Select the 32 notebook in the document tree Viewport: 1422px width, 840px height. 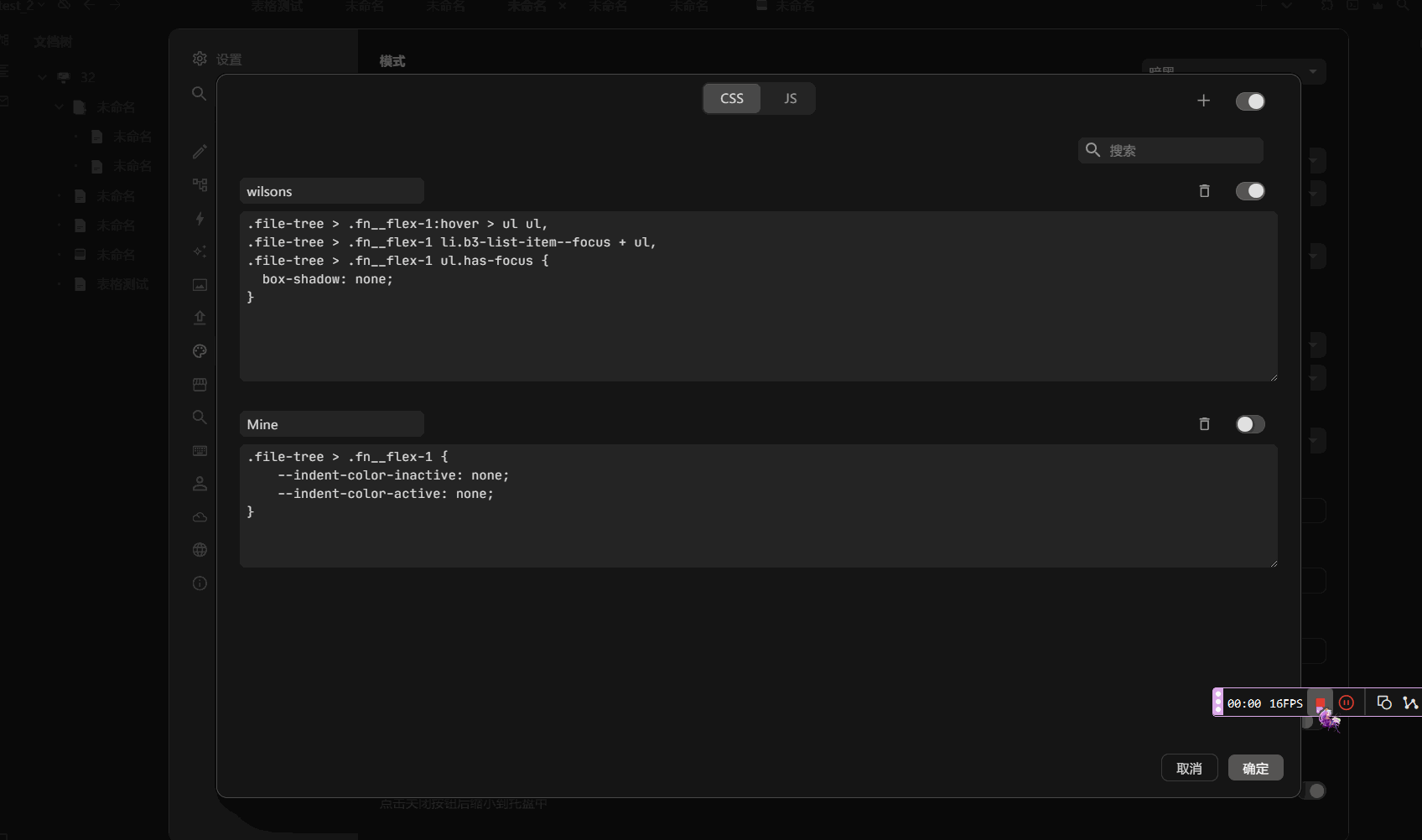pyautogui.click(x=88, y=78)
